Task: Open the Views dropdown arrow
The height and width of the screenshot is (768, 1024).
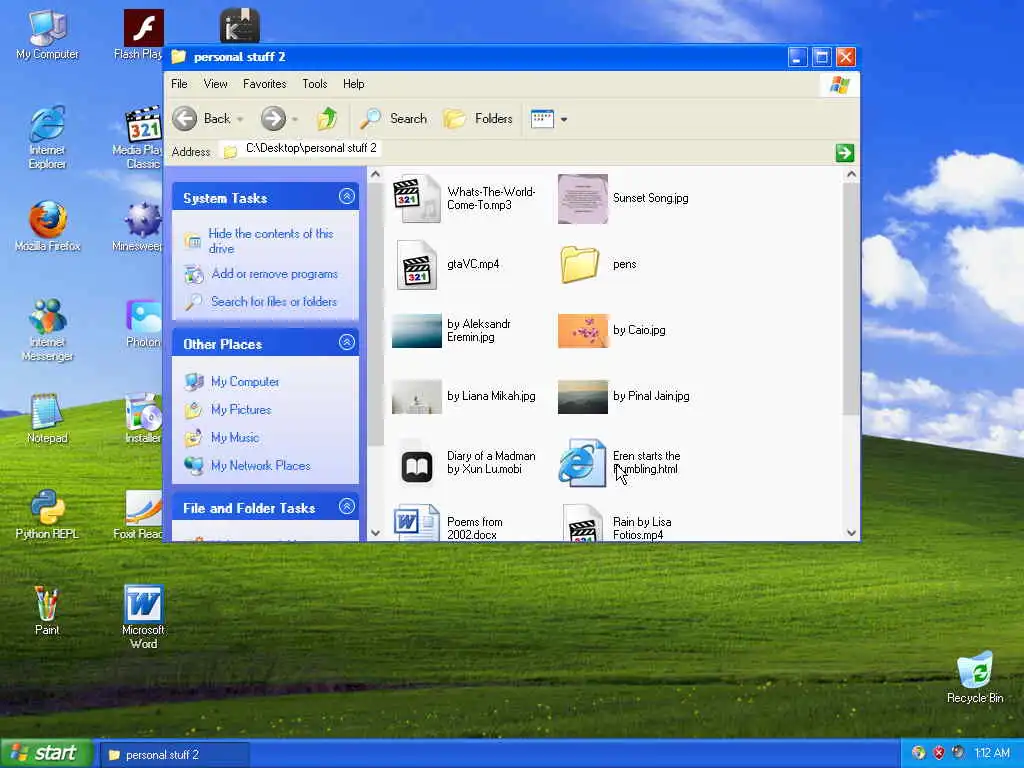Action: pos(564,120)
